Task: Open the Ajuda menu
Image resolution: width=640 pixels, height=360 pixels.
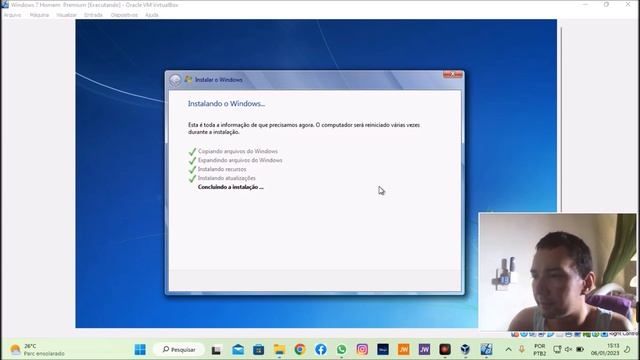Action: coord(151,15)
